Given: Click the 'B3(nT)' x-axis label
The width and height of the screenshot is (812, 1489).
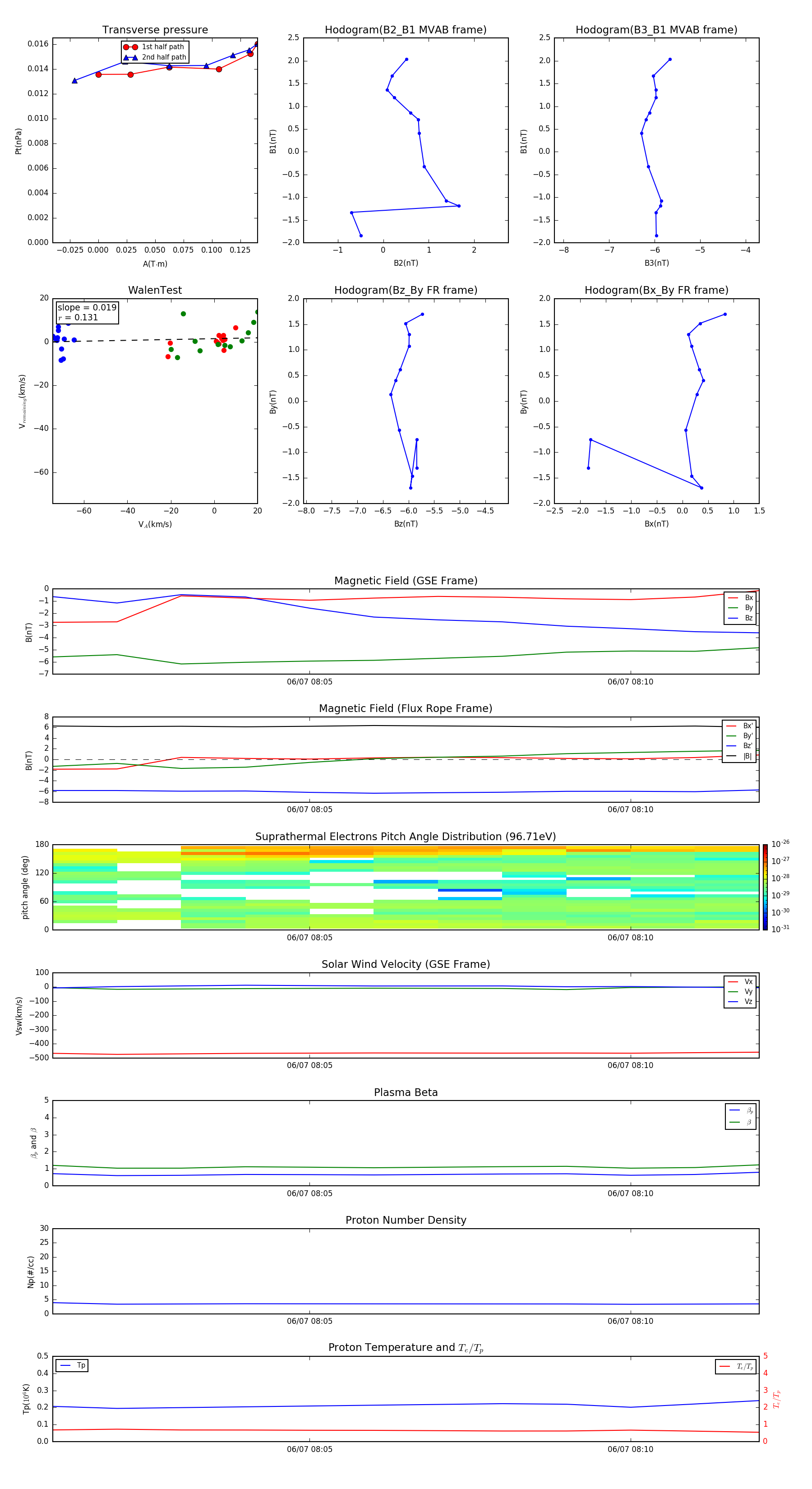Looking at the screenshot, I should pos(656,263).
